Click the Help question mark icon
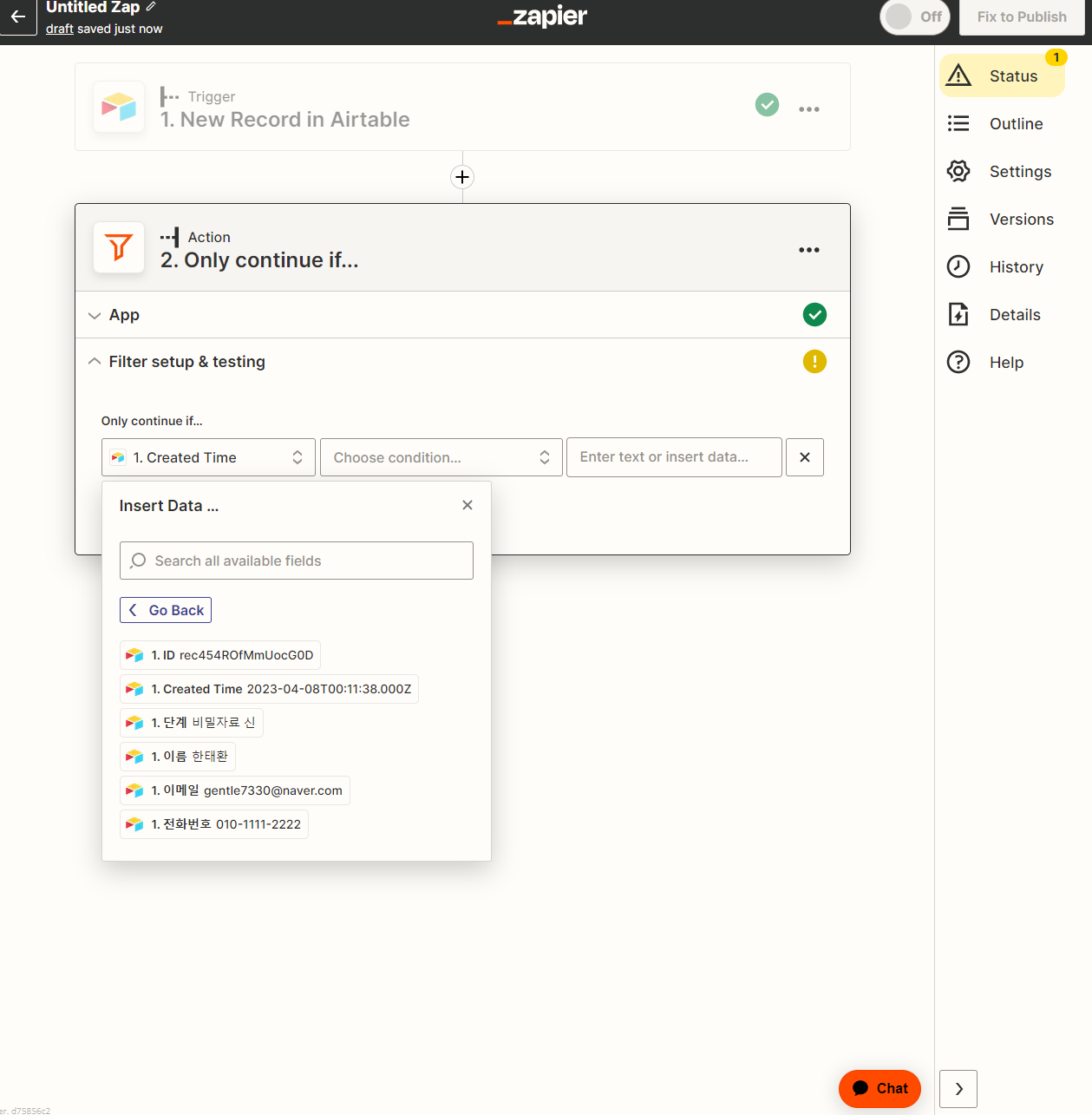 [958, 362]
